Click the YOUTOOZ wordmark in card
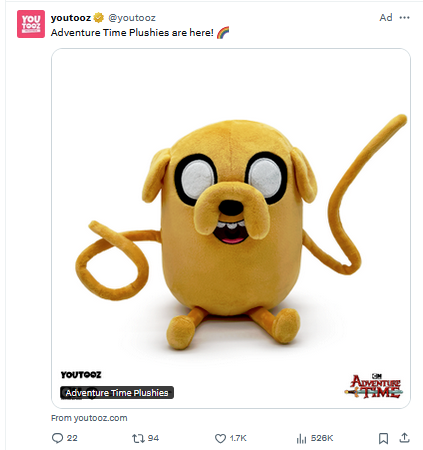423x450 pixels. pos(81,375)
